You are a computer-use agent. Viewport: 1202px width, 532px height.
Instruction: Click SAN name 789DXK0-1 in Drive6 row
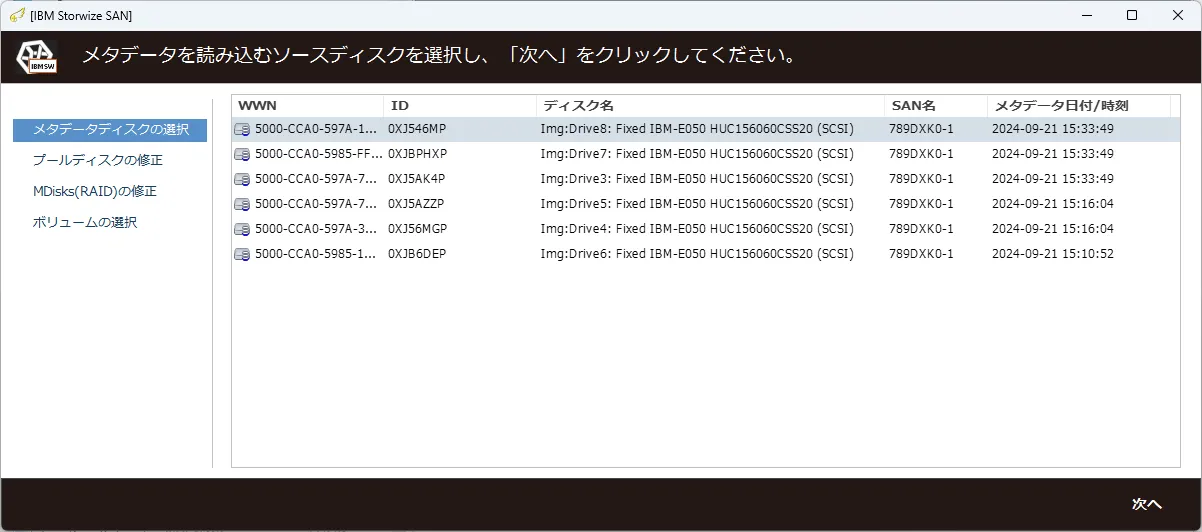click(921, 254)
